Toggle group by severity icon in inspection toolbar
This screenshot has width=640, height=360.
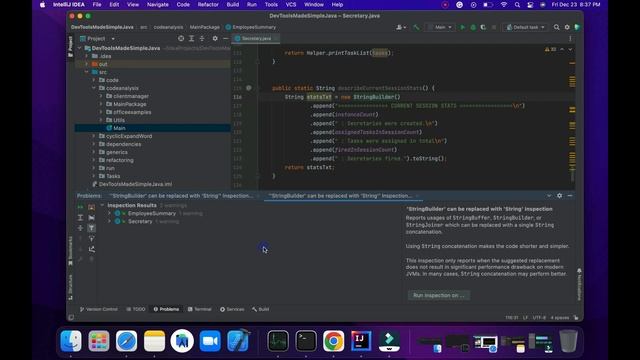coord(91,207)
